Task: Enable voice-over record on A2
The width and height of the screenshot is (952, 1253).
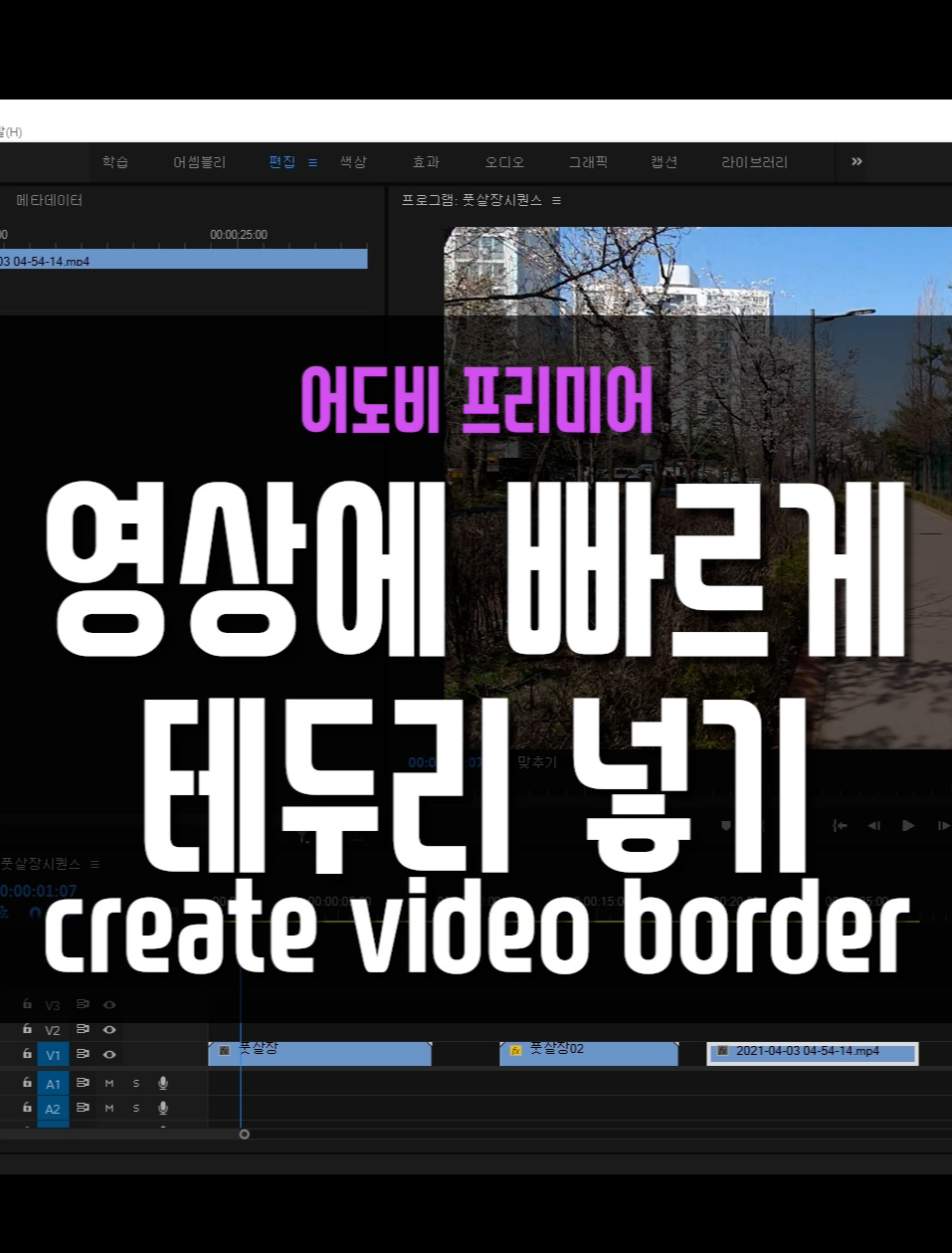Action: (163, 1108)
